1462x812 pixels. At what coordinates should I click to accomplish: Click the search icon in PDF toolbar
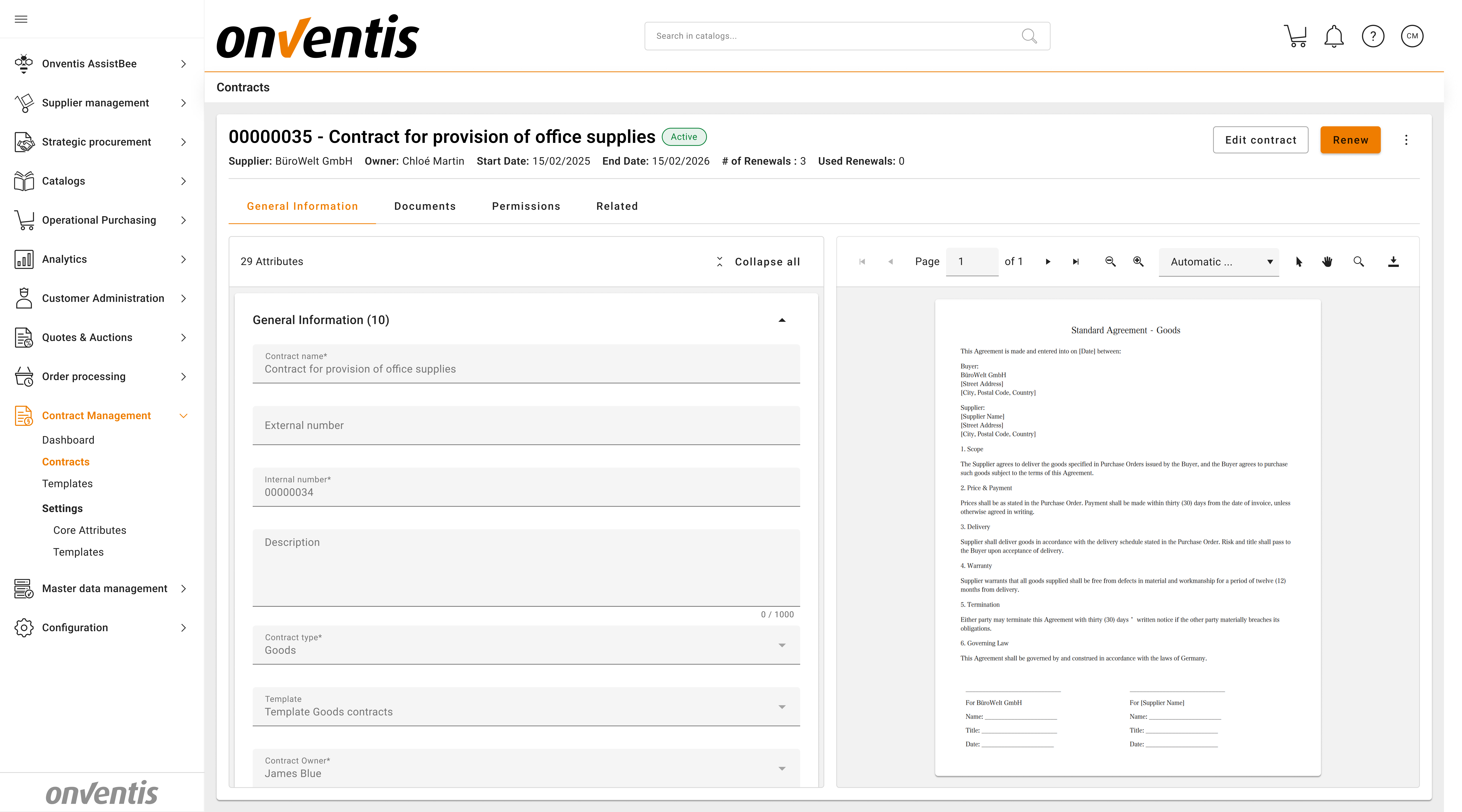(1359, 262)
